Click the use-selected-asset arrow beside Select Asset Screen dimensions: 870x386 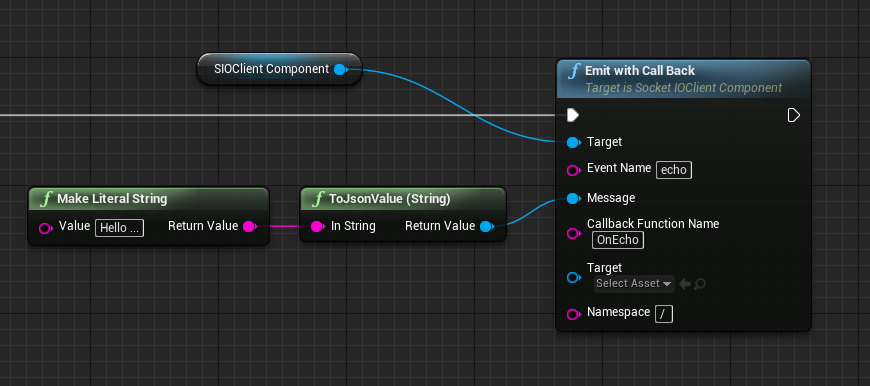685,284
